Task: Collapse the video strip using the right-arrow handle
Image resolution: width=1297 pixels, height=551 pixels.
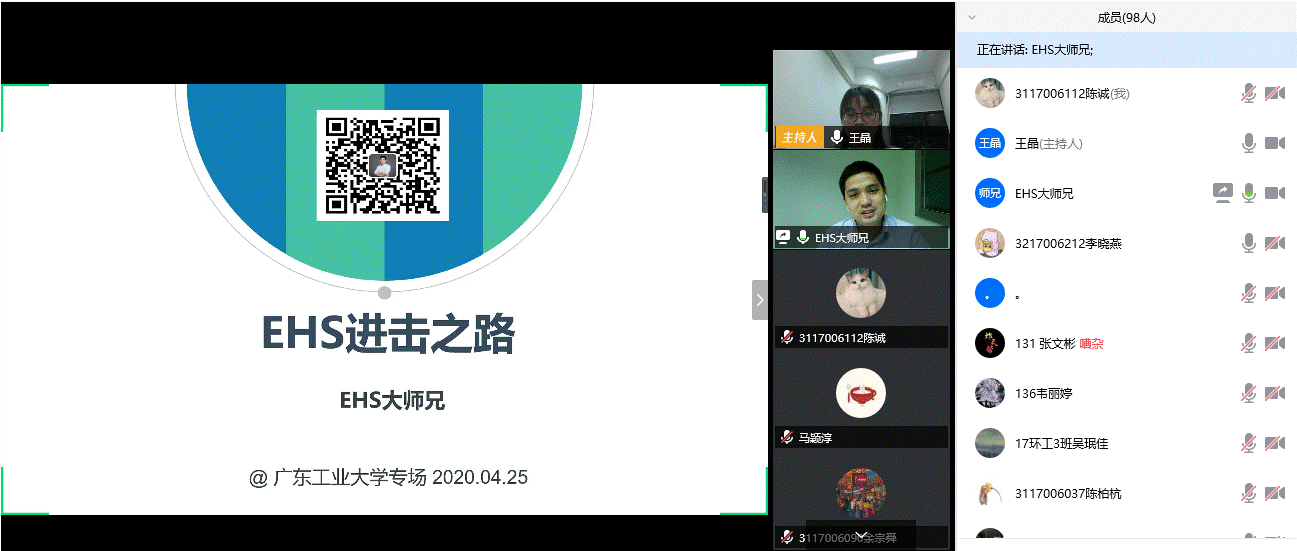Action: [x=760, y=299]
